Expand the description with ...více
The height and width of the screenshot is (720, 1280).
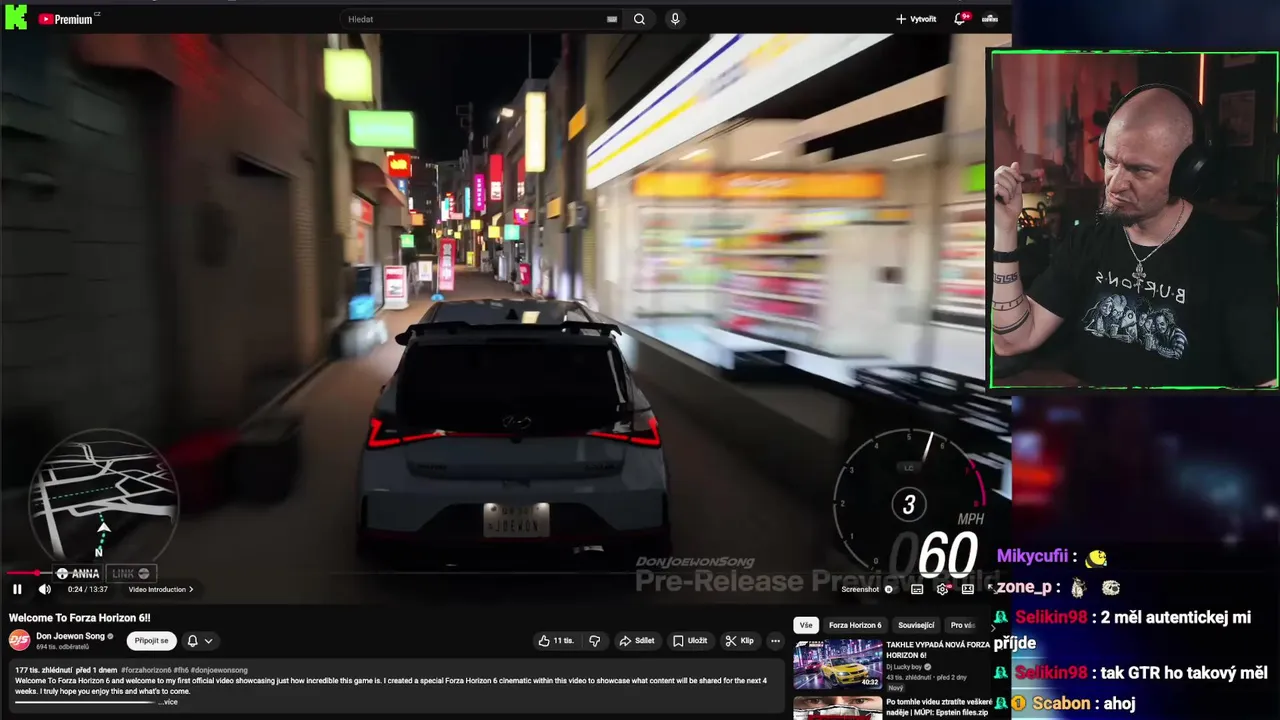click(168, 702)
